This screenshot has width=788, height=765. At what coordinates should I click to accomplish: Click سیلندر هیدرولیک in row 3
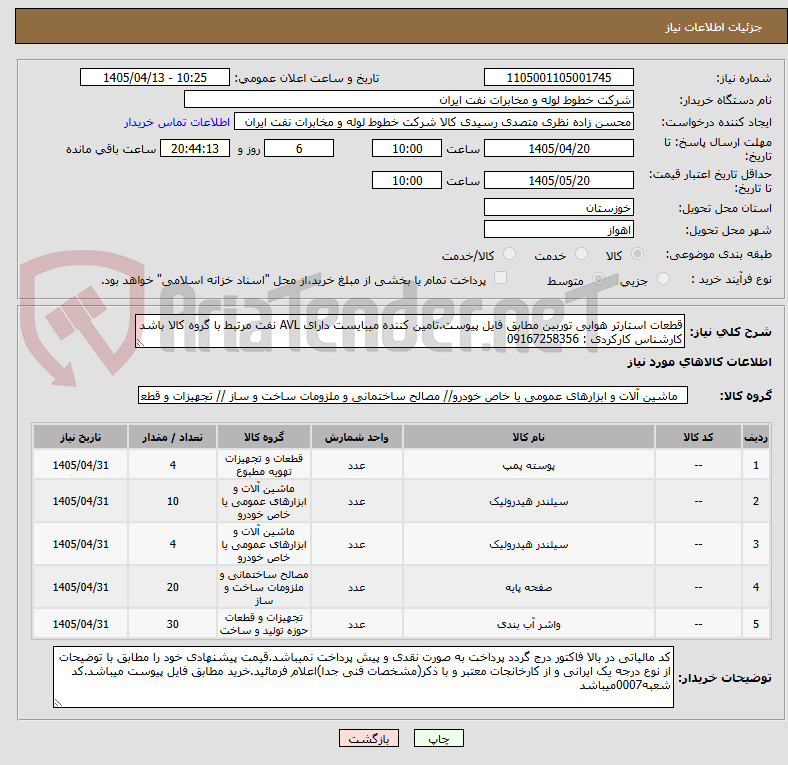(529, 544)
